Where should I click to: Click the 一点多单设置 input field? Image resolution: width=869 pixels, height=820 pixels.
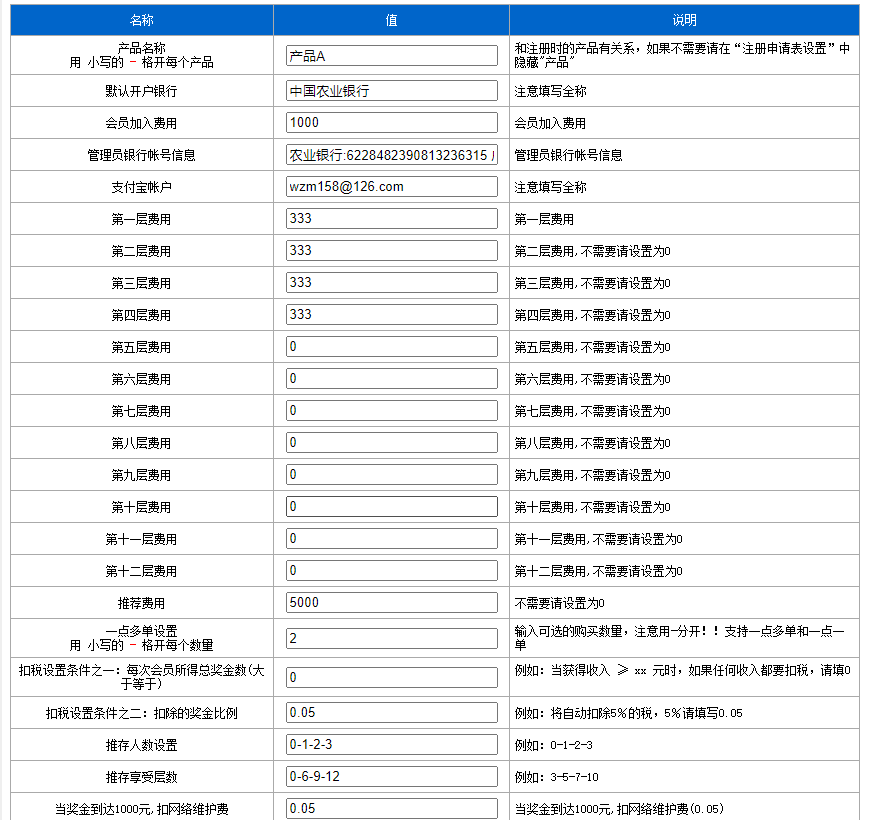[391, 639]
